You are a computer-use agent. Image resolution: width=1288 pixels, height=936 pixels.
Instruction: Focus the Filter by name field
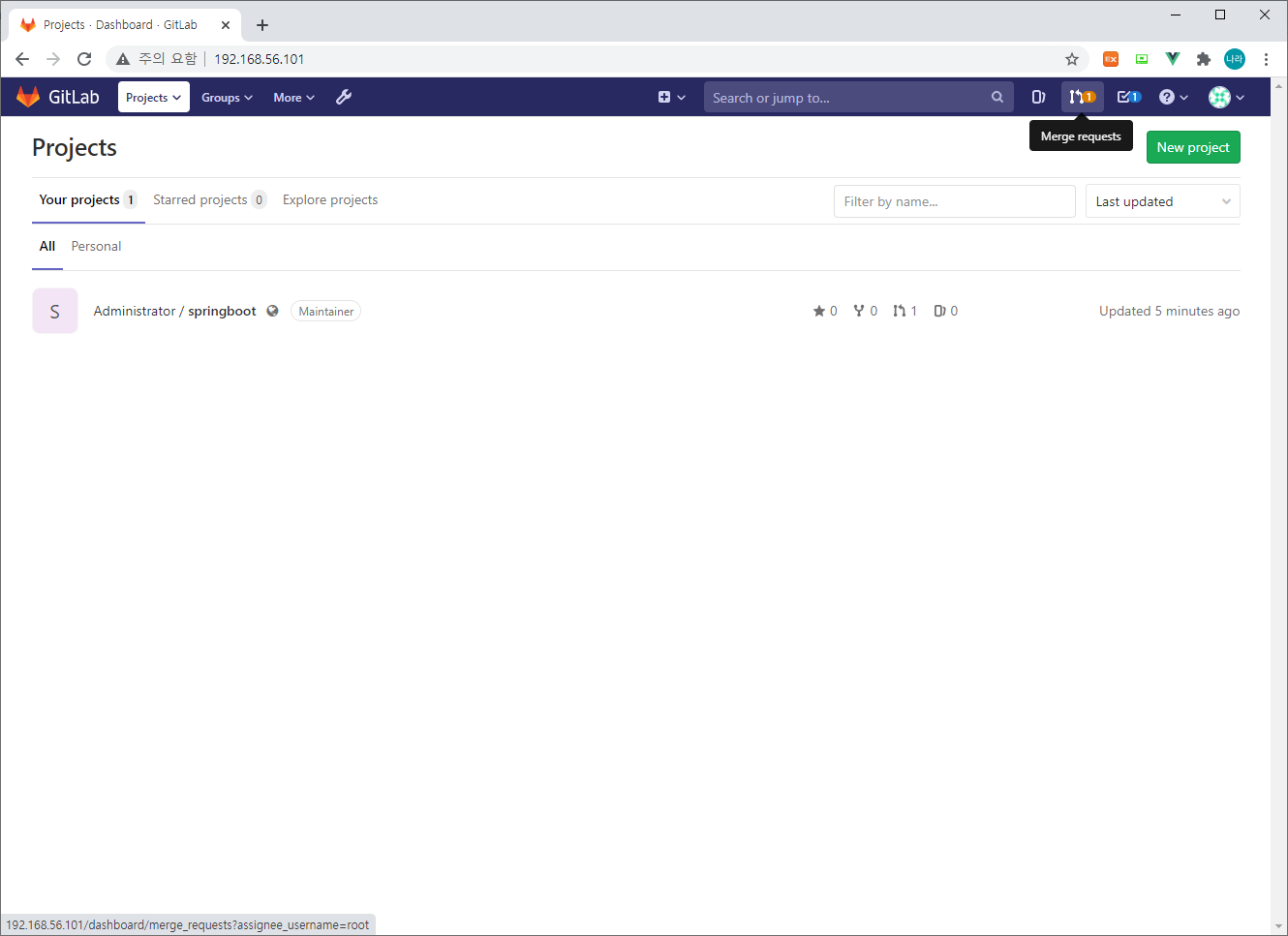tap(955, 201)
